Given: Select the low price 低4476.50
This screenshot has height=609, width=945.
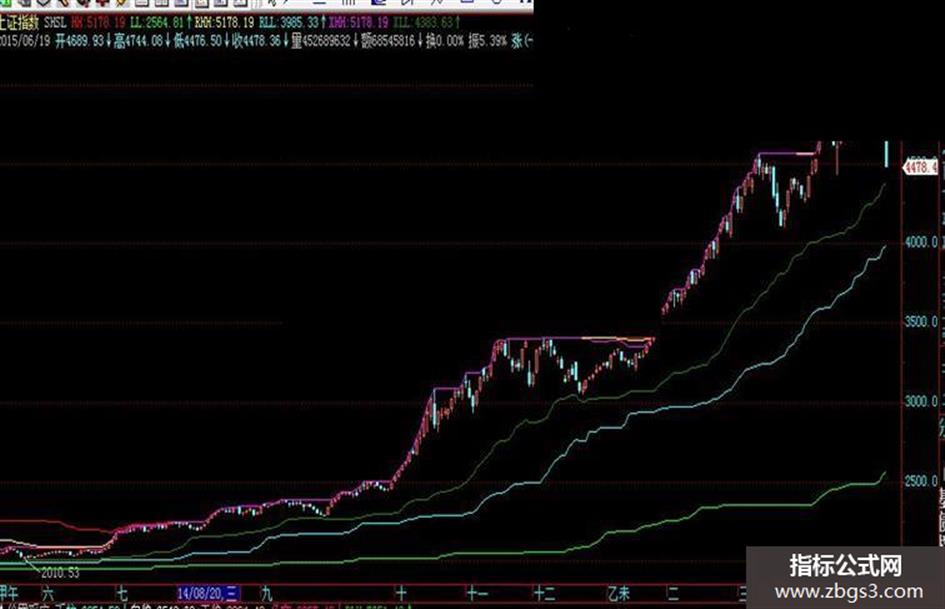Looking at the screenshot, I should (198, 42).
